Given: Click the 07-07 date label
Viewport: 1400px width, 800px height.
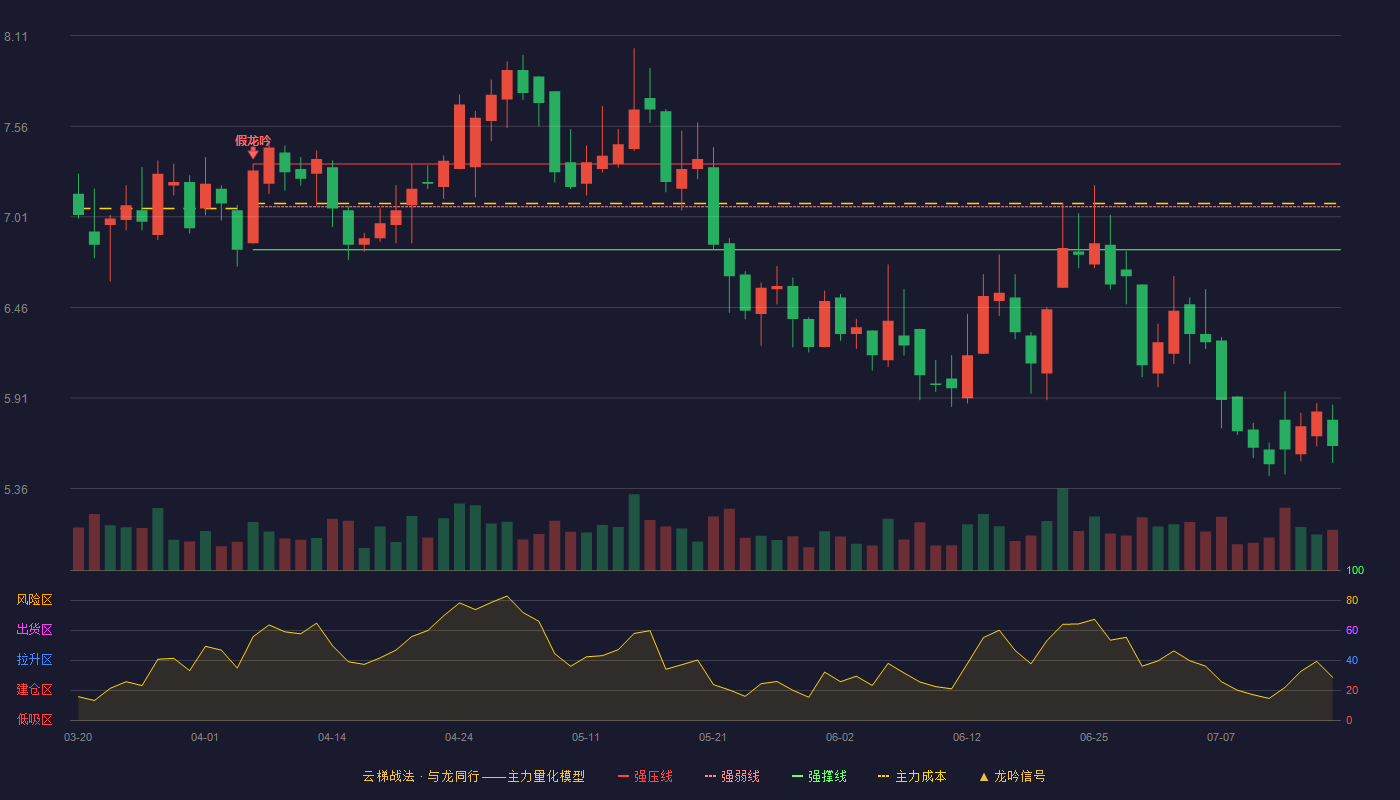Looking at the screenshot, I should (x=1221, y=737).
